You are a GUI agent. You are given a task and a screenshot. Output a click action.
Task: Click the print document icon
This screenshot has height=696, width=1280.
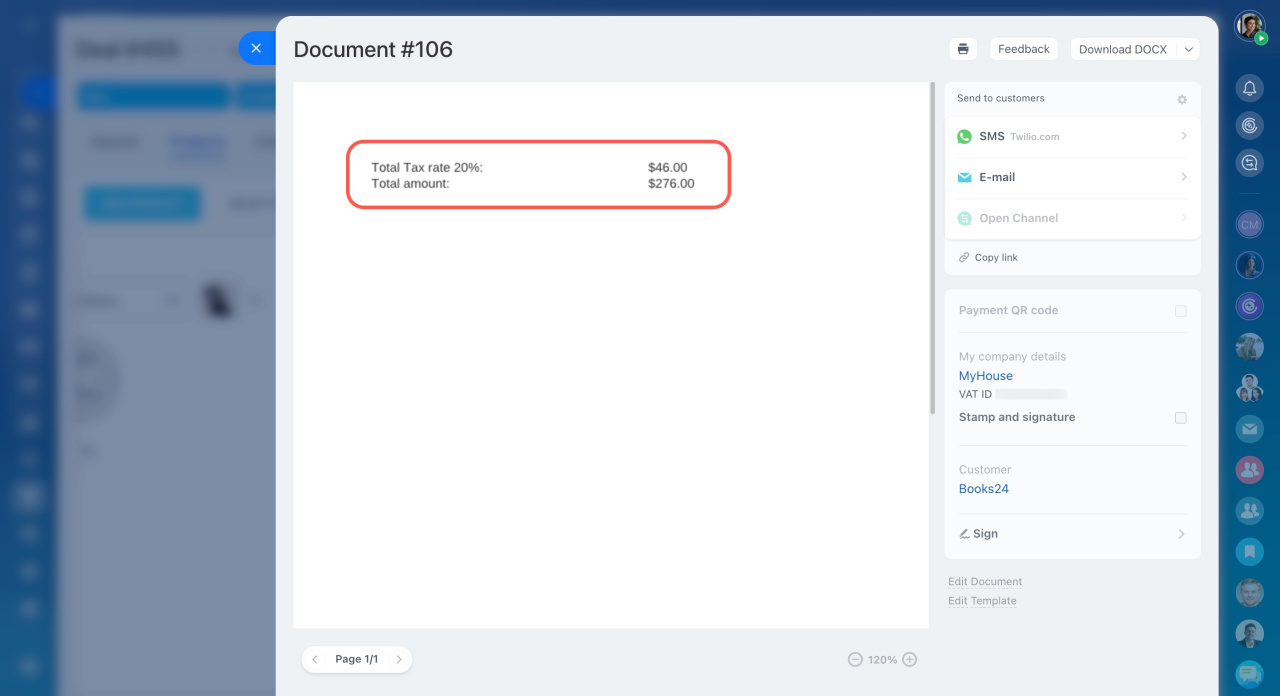coord(963,49)
